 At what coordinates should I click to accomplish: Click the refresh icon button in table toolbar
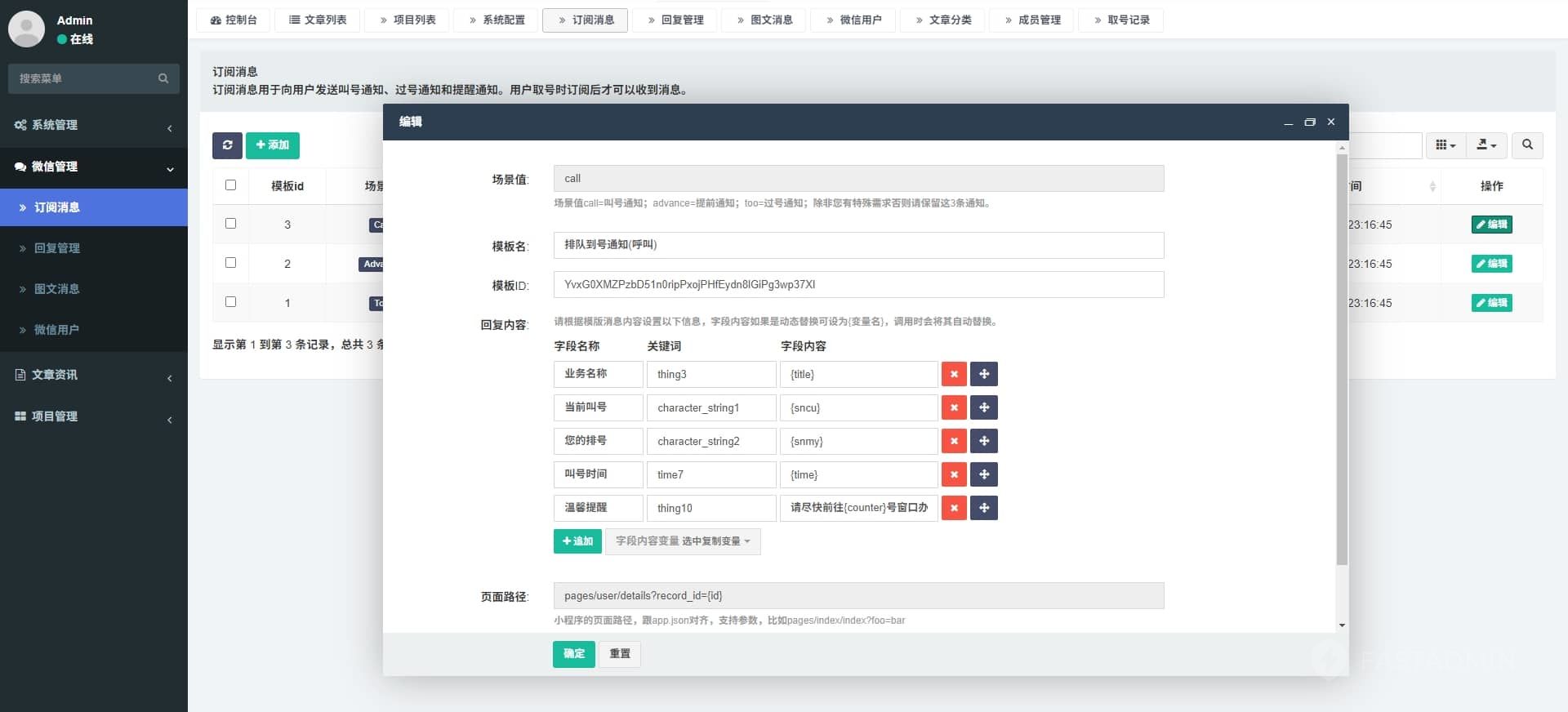[227, 145]
